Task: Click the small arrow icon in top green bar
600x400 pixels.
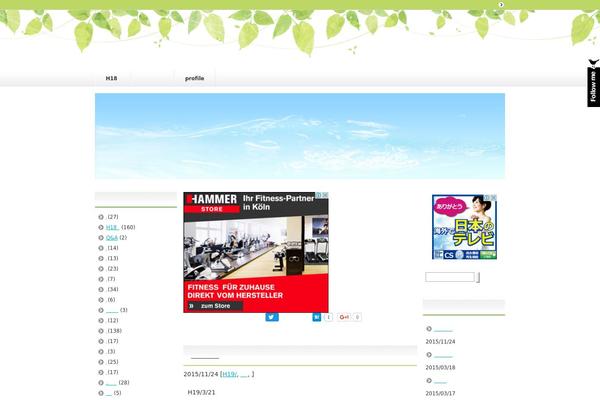Action: click(501, 5)
